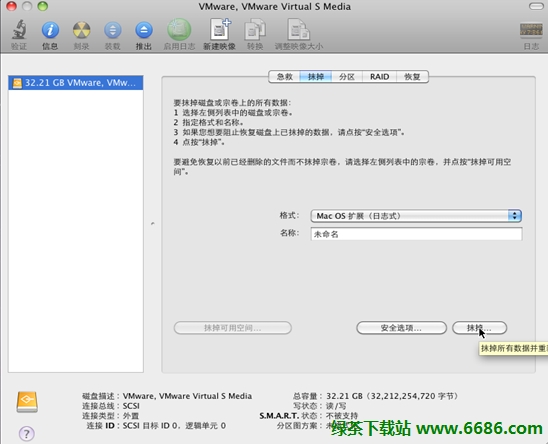Click the Mount (装载) toolbar icon

[x=113, y=30]
